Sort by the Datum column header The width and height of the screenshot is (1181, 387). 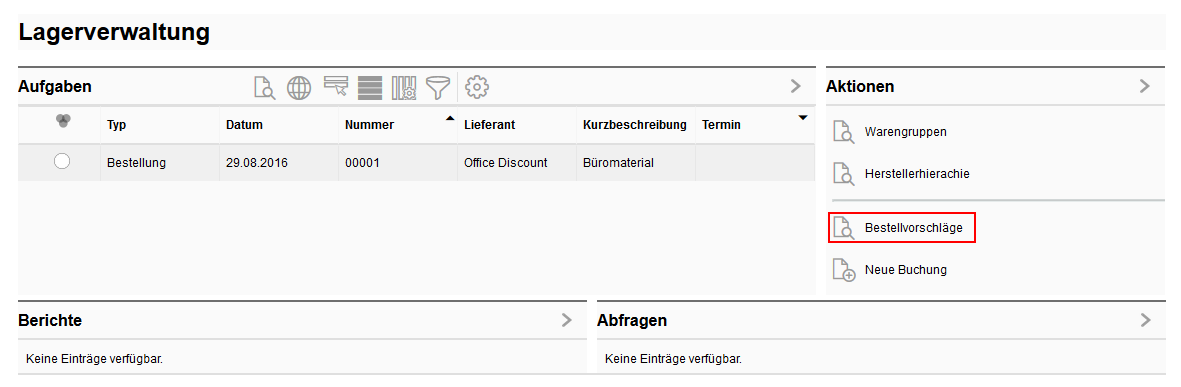tap(244, 125)
